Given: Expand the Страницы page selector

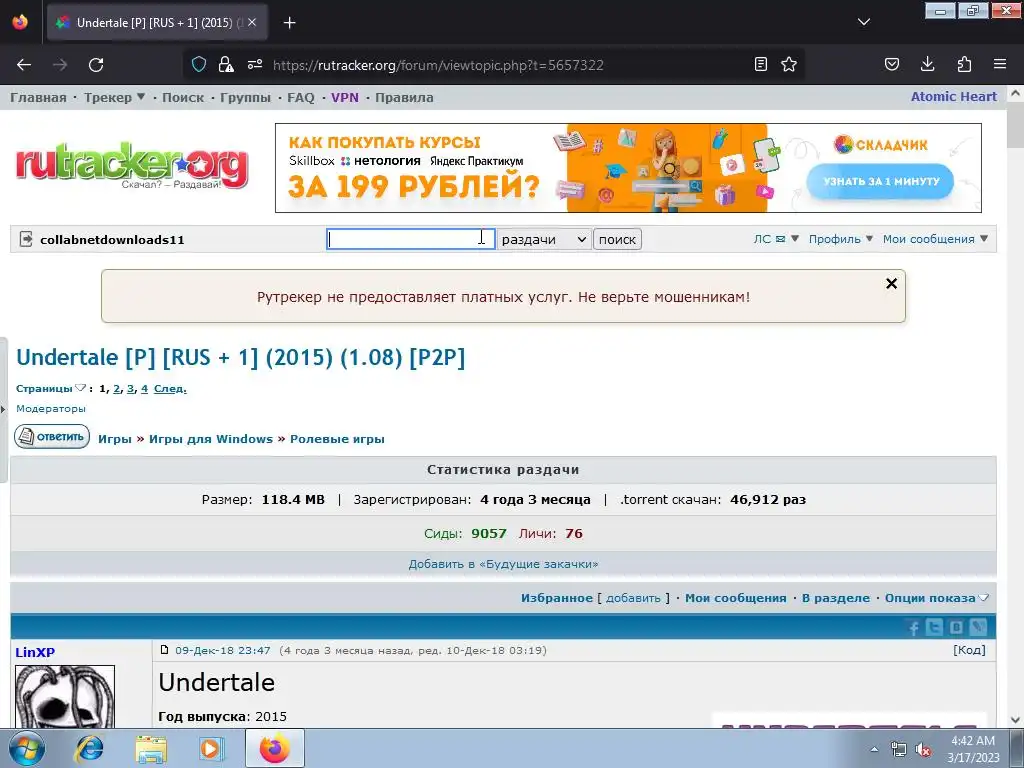Looking at the screenshot, I should 51,388.
